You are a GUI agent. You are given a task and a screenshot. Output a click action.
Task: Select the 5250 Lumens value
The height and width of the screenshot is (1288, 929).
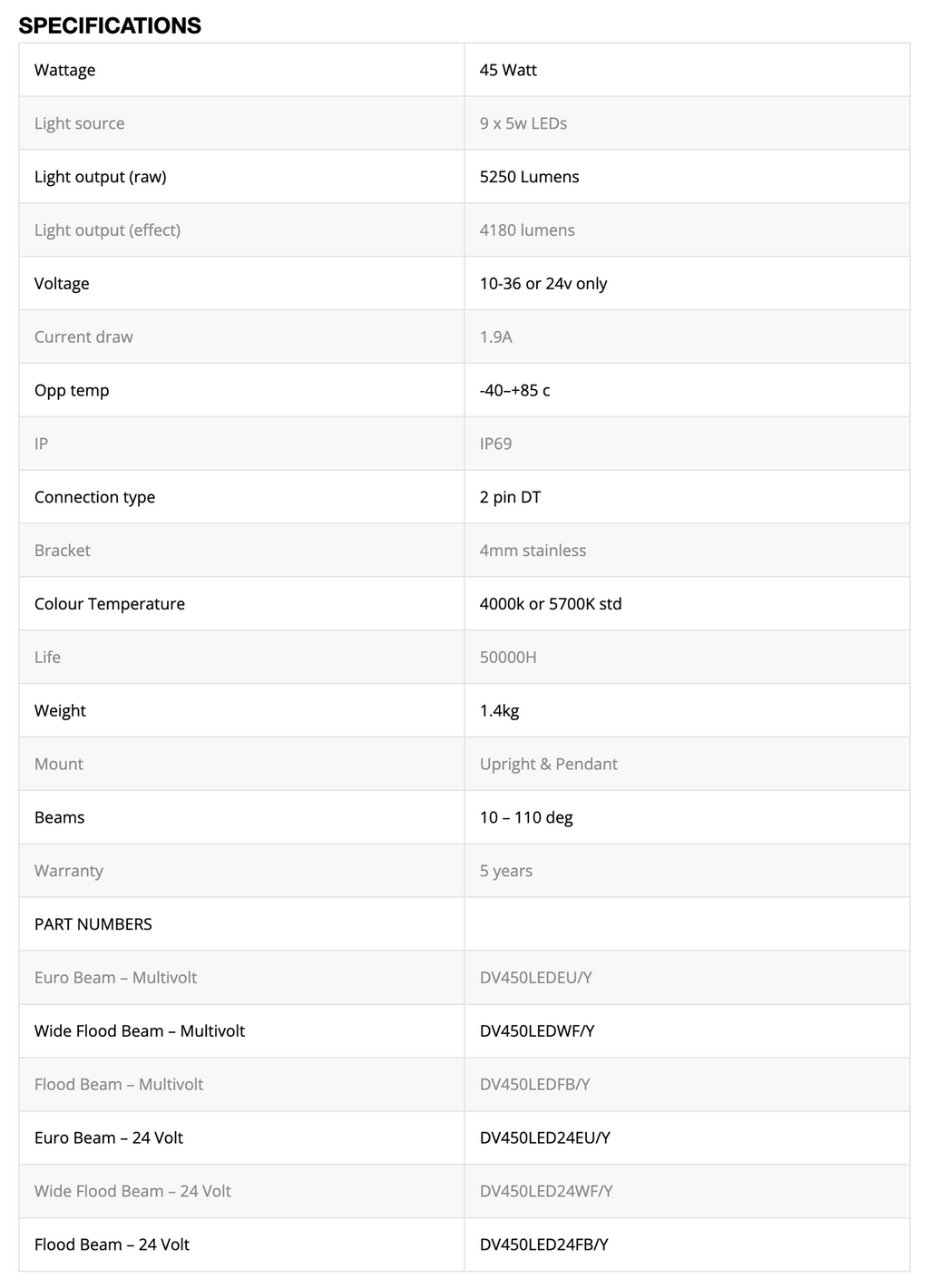tap(529, 177)
